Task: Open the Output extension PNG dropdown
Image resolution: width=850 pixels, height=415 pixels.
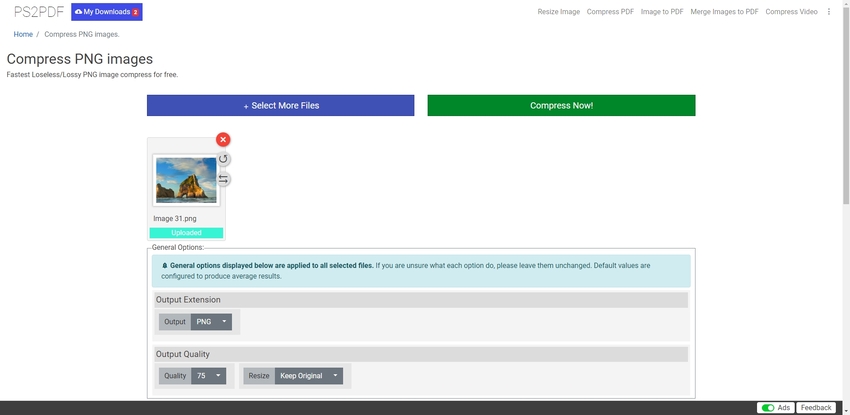Action: 211,322
